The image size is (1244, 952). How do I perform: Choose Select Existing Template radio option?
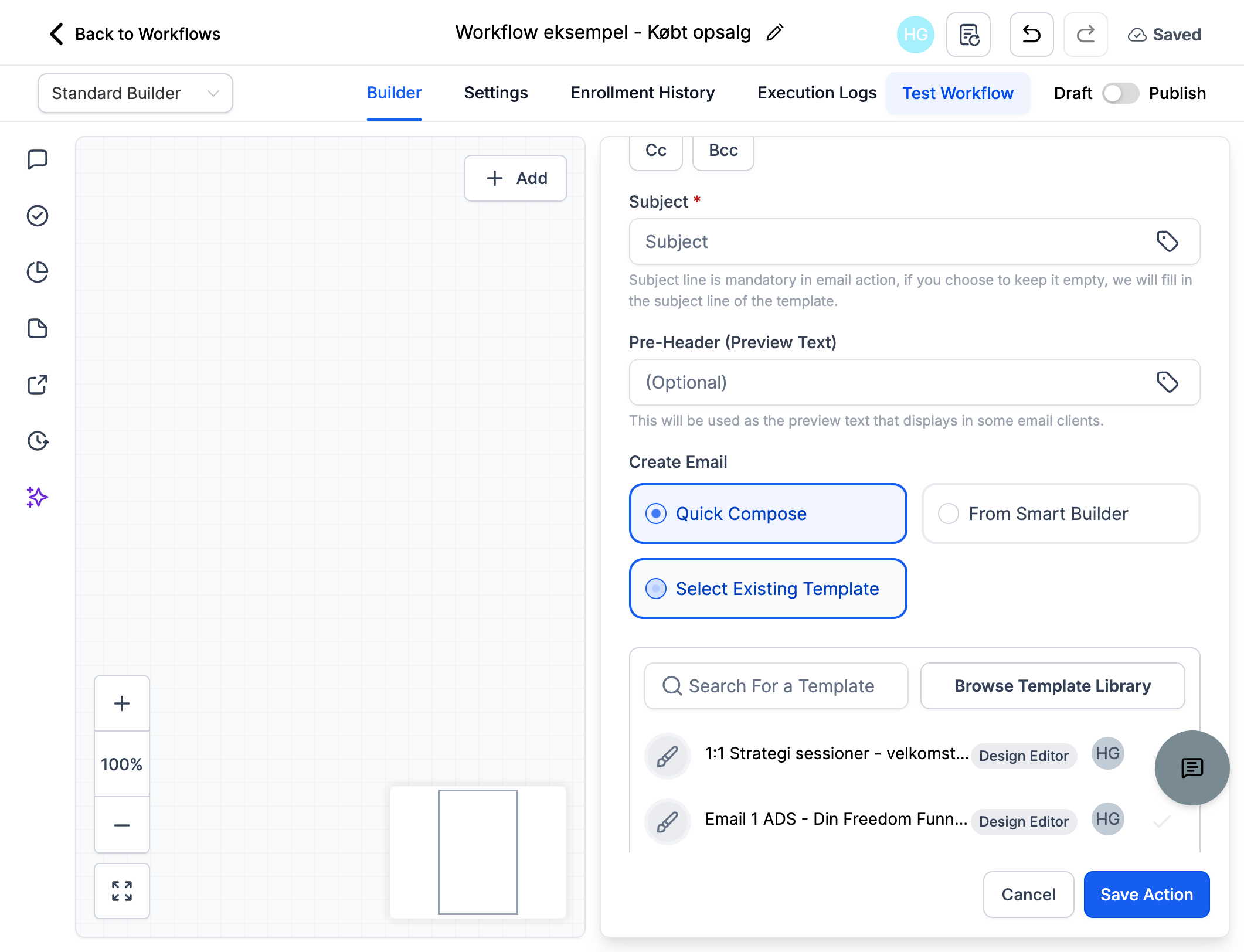pos(768,589)
